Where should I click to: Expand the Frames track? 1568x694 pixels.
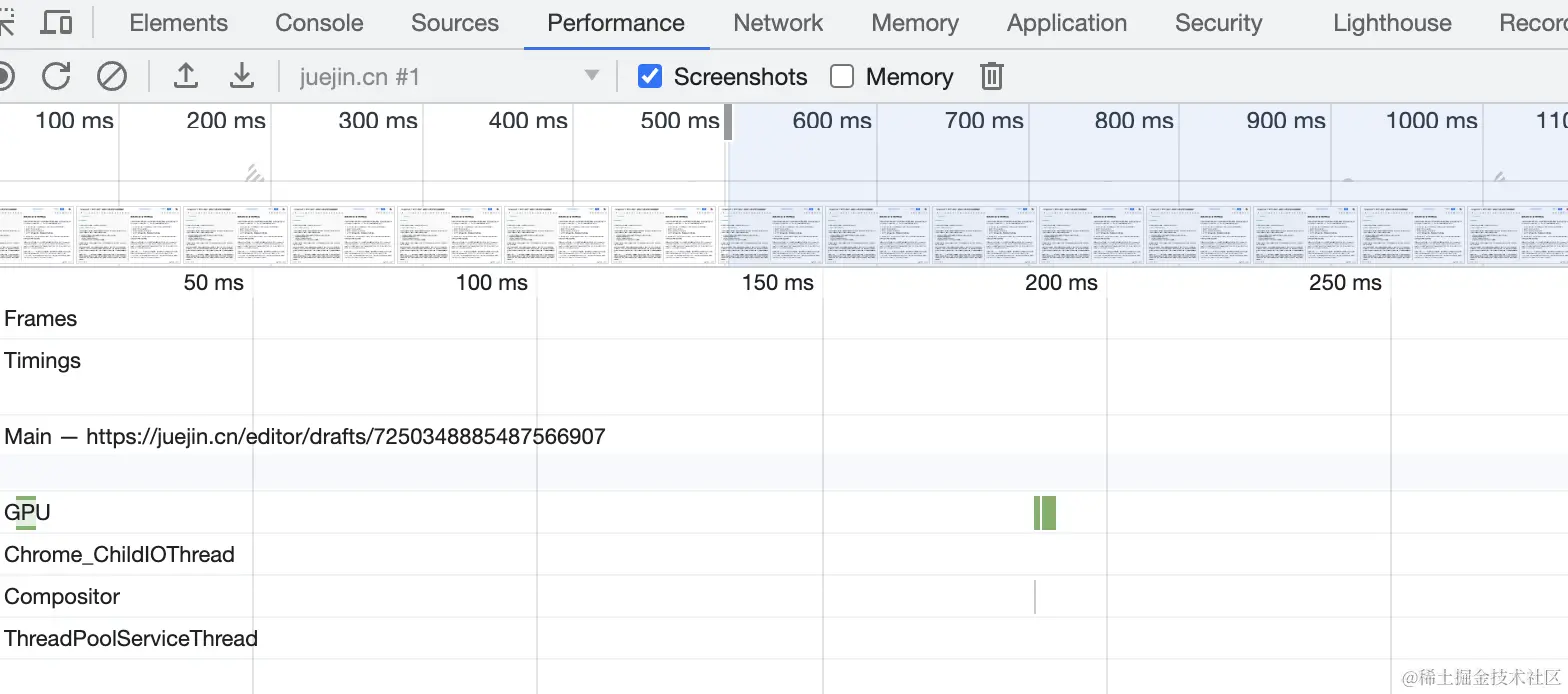[x=41, y=318]
